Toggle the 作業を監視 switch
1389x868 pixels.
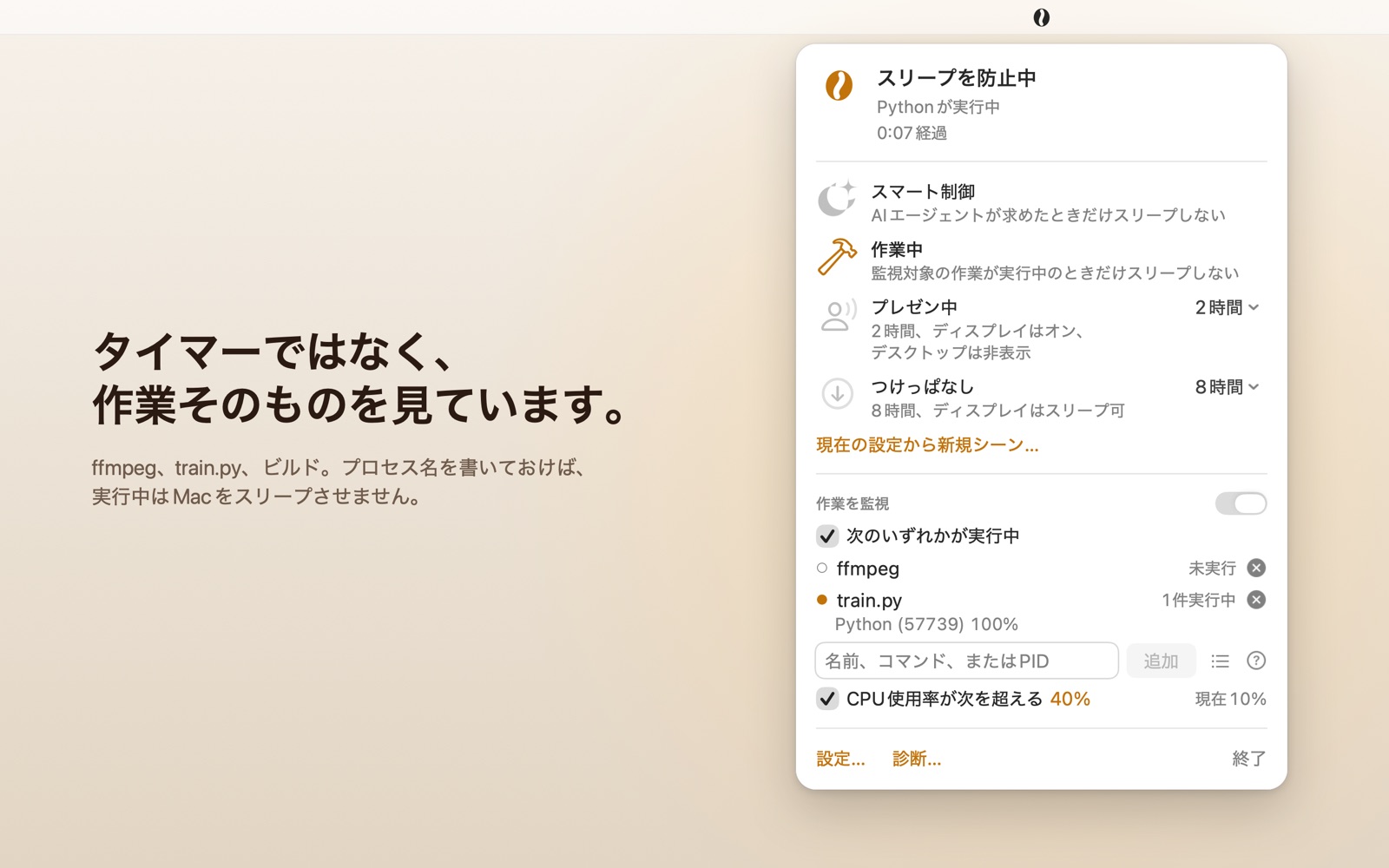(x=1241, y=503)
